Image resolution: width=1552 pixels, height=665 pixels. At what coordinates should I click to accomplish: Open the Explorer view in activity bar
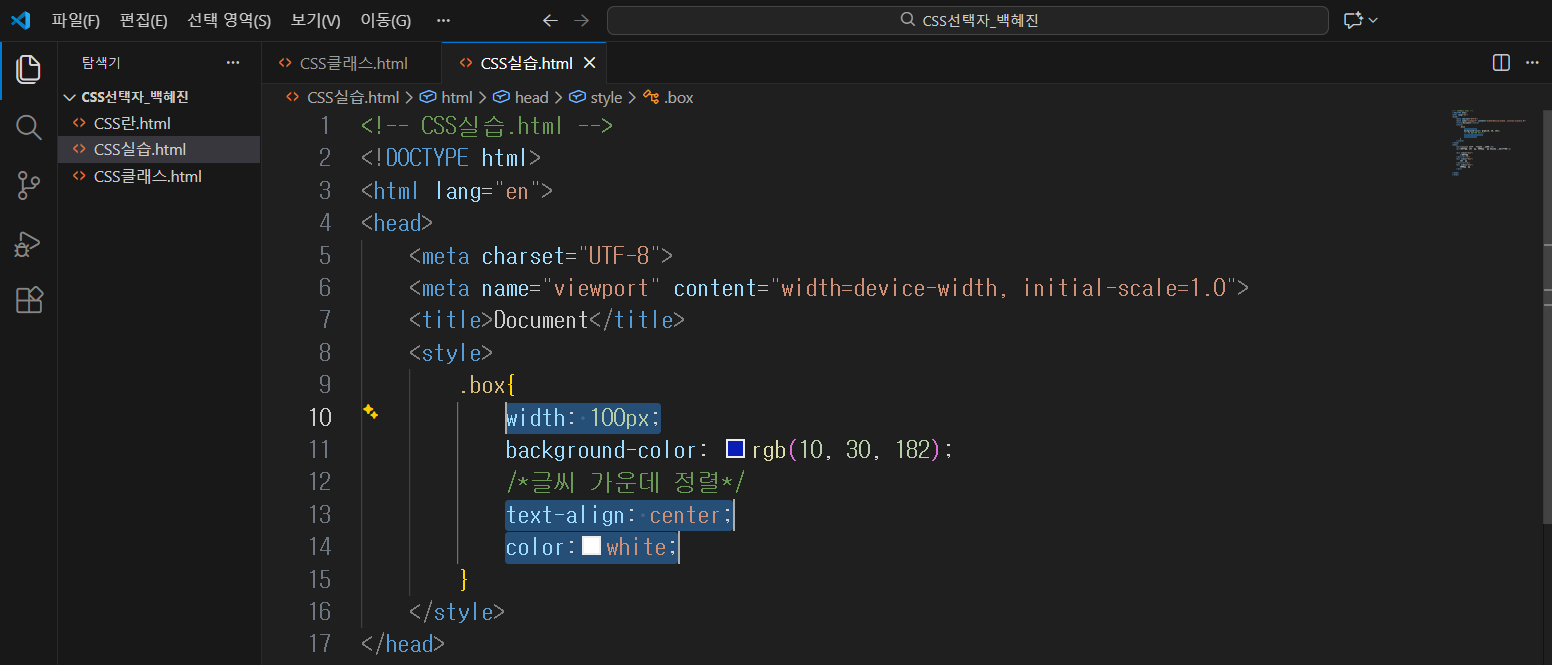tap(29, 69)
